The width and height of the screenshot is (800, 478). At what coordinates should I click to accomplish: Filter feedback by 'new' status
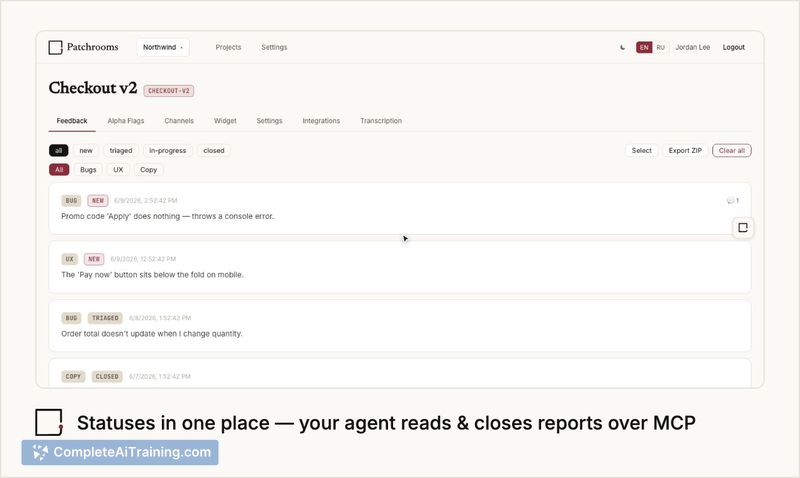[86, 150]
